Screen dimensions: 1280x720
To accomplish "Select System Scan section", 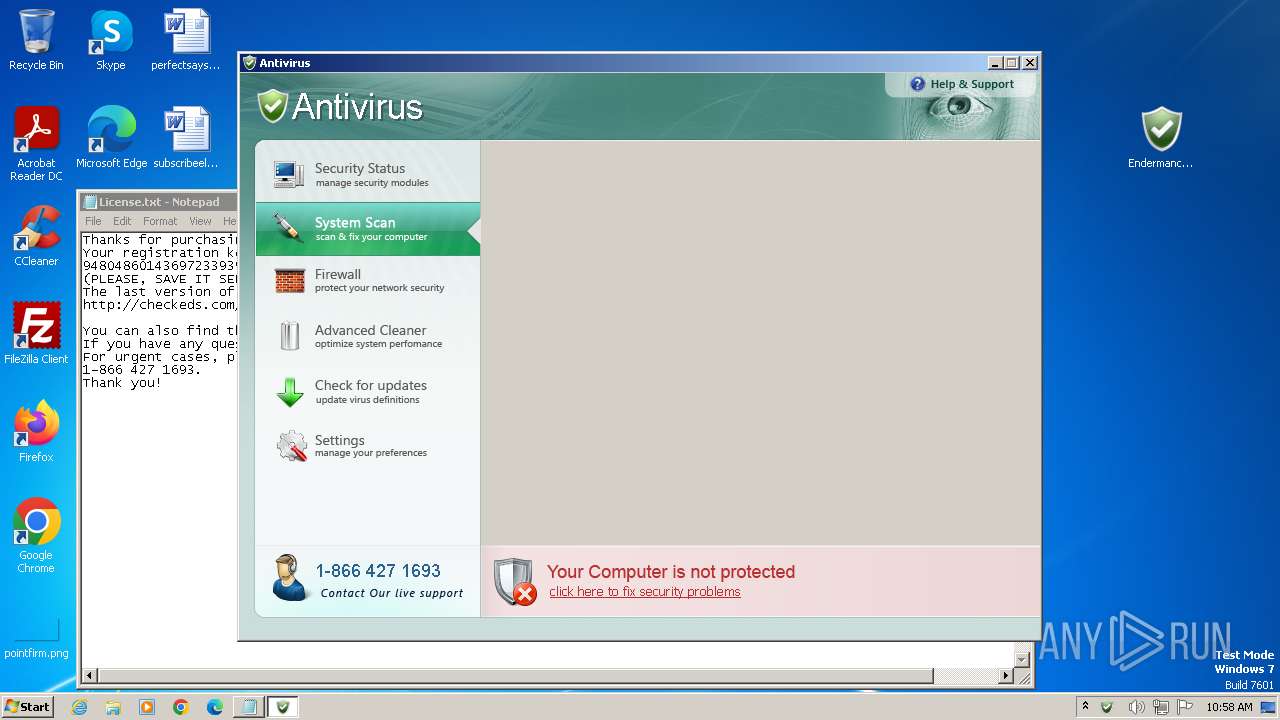I will (x=368, y=229).
